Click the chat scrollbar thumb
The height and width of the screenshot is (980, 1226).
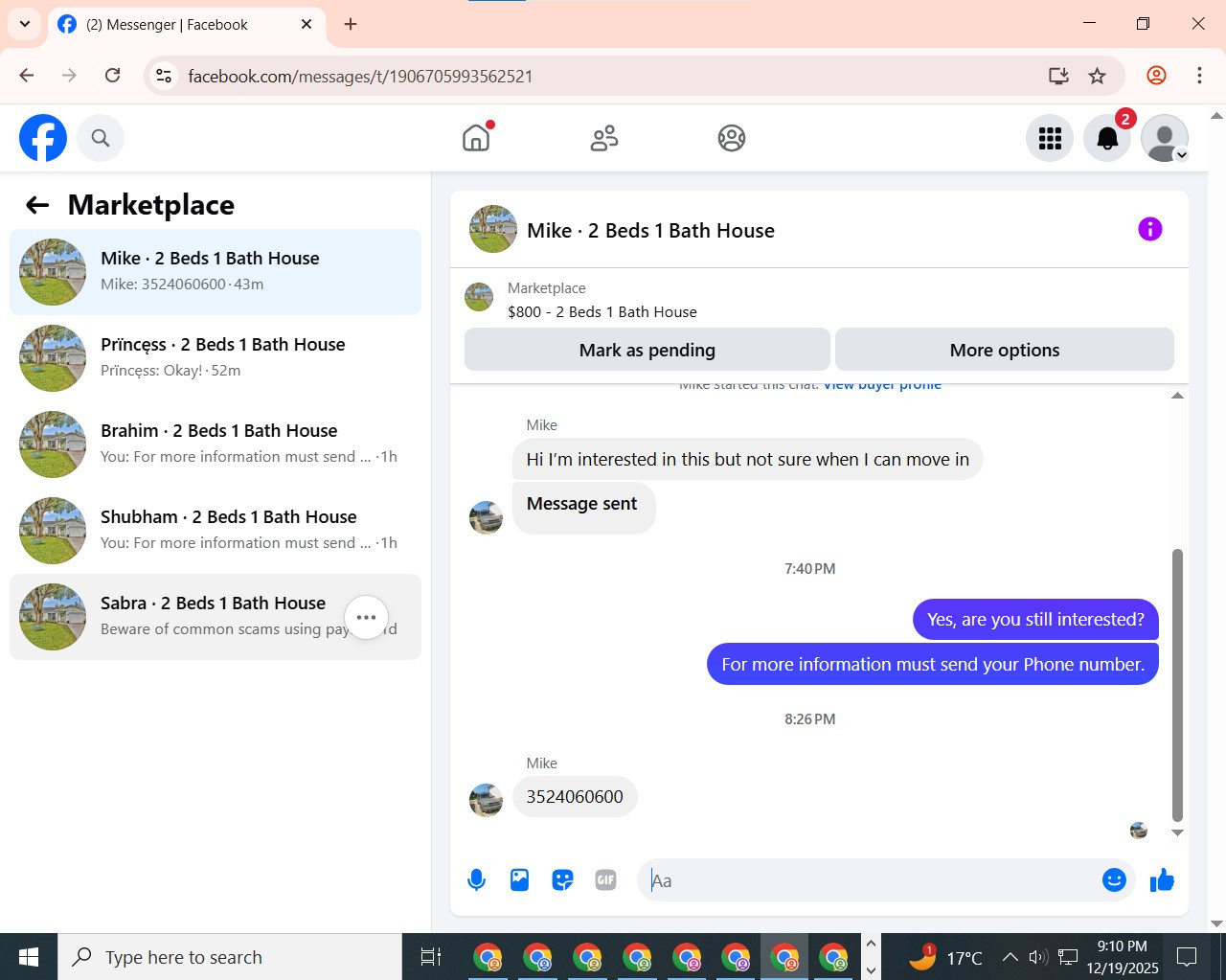click(1178, 685)
